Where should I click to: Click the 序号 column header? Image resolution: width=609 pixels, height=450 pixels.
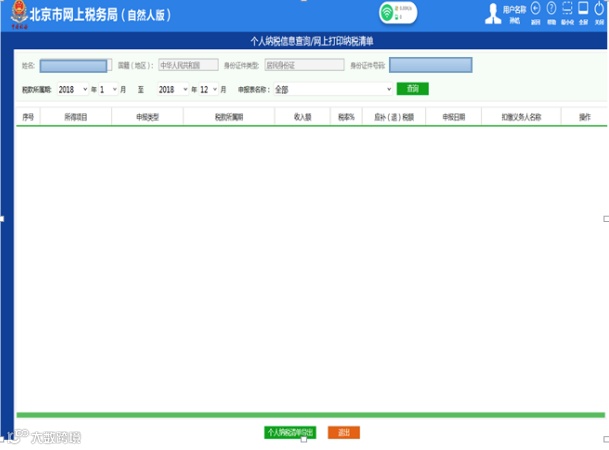click(x=28, y=117)
